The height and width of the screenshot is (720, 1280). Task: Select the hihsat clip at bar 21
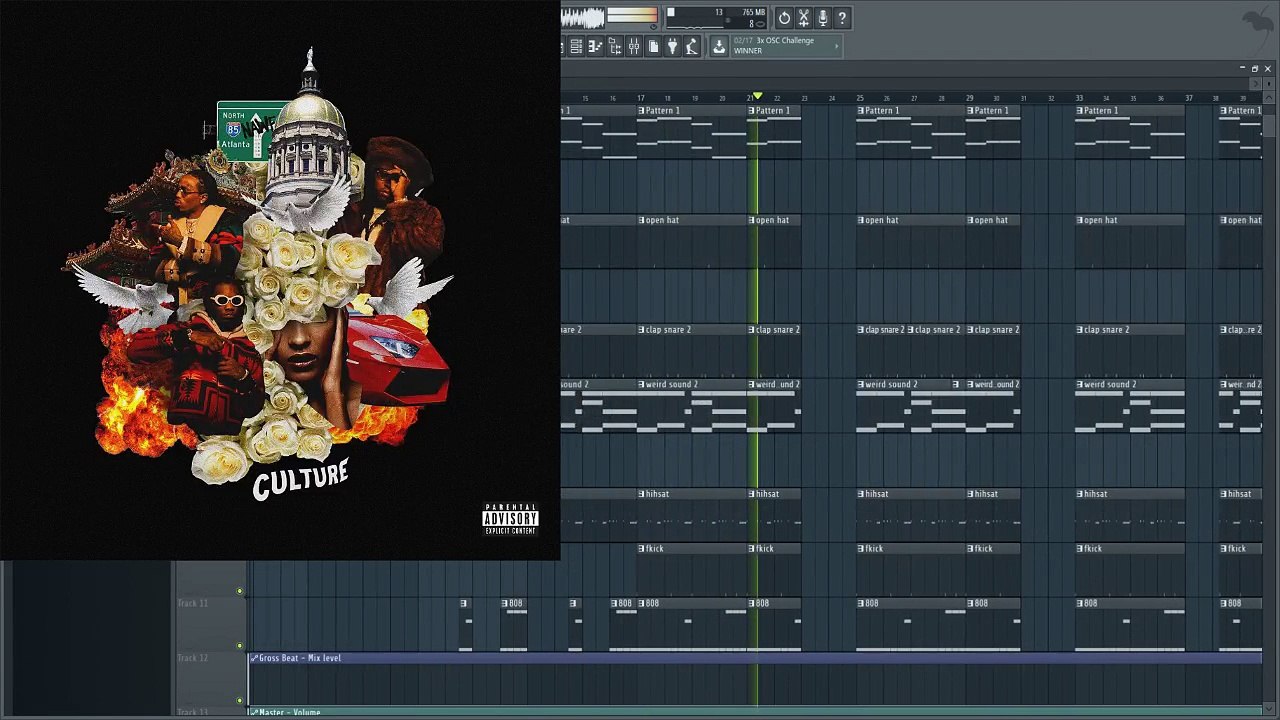[775, 516]
